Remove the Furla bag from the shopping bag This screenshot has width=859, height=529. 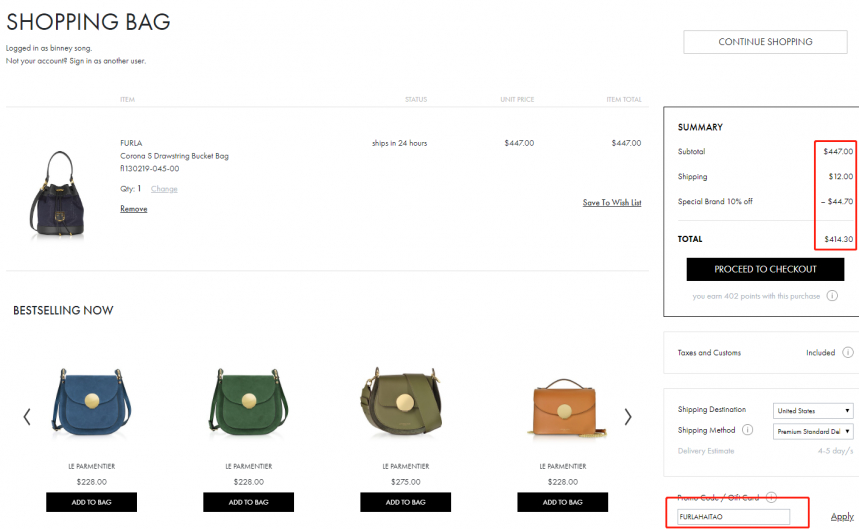[134, 209]
